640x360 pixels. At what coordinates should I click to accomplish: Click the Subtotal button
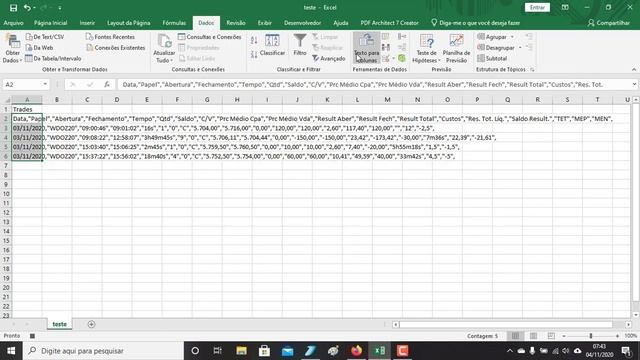(x=492, y=58)
